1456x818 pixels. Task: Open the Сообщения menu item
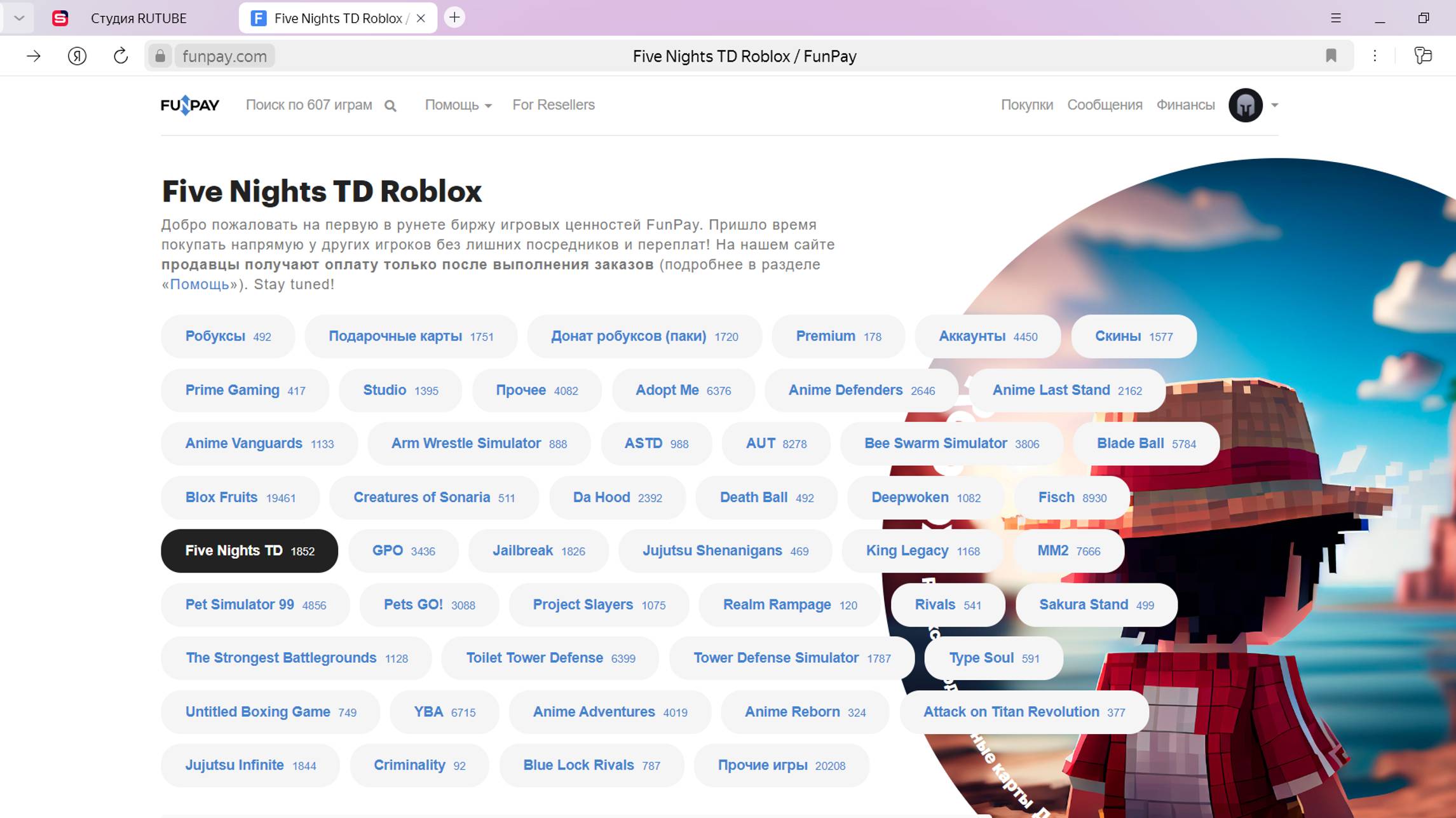tap(1104, 105)
